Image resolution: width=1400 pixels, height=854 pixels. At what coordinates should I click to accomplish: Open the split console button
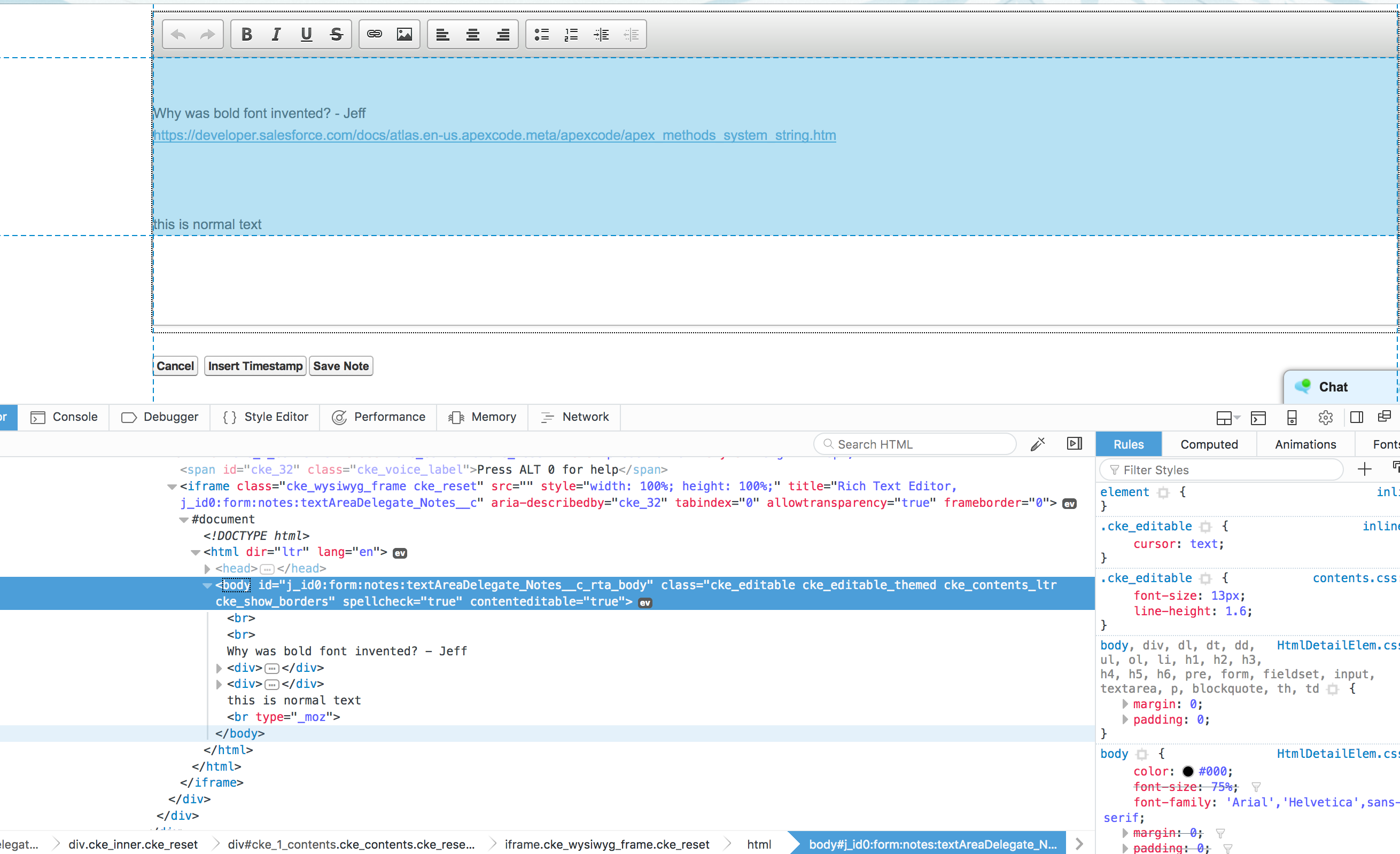click(1258, 418)
